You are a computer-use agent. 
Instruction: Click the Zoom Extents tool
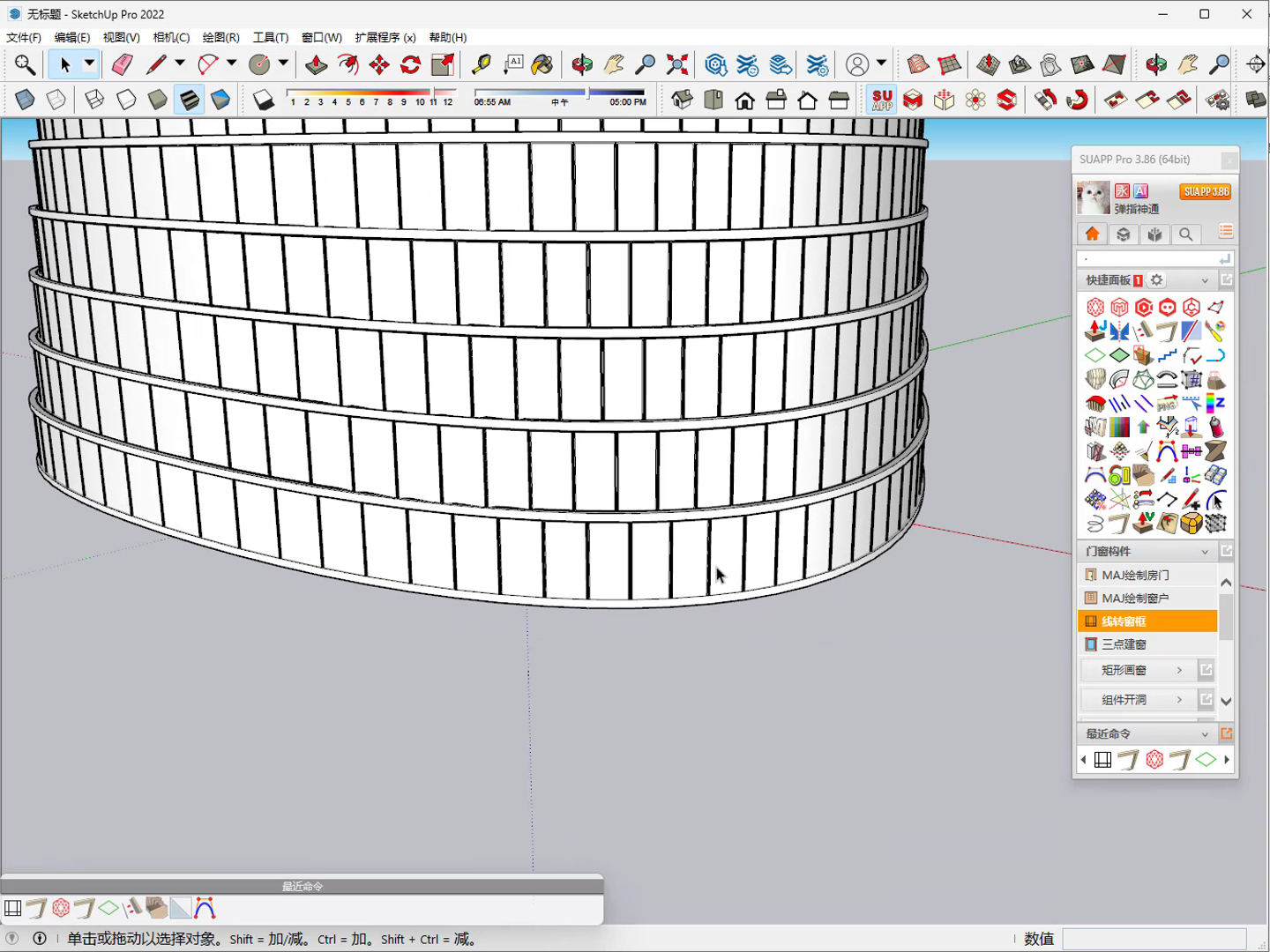coord(677,64)
